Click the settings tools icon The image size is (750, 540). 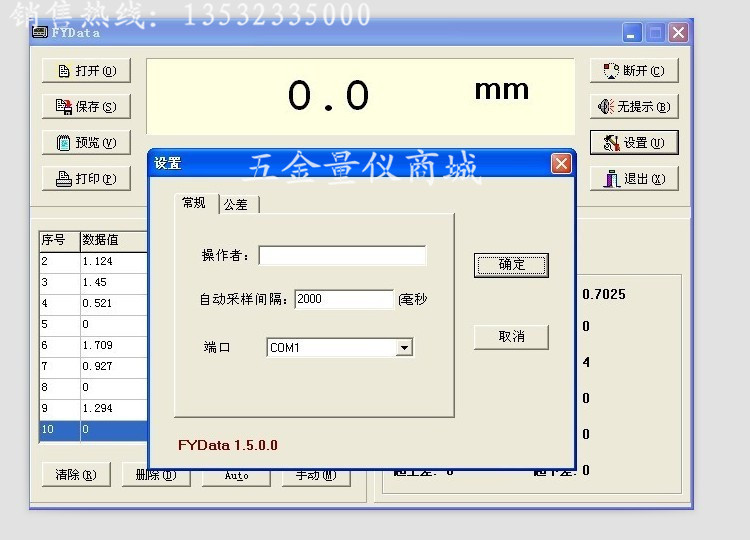coord(612,143)
